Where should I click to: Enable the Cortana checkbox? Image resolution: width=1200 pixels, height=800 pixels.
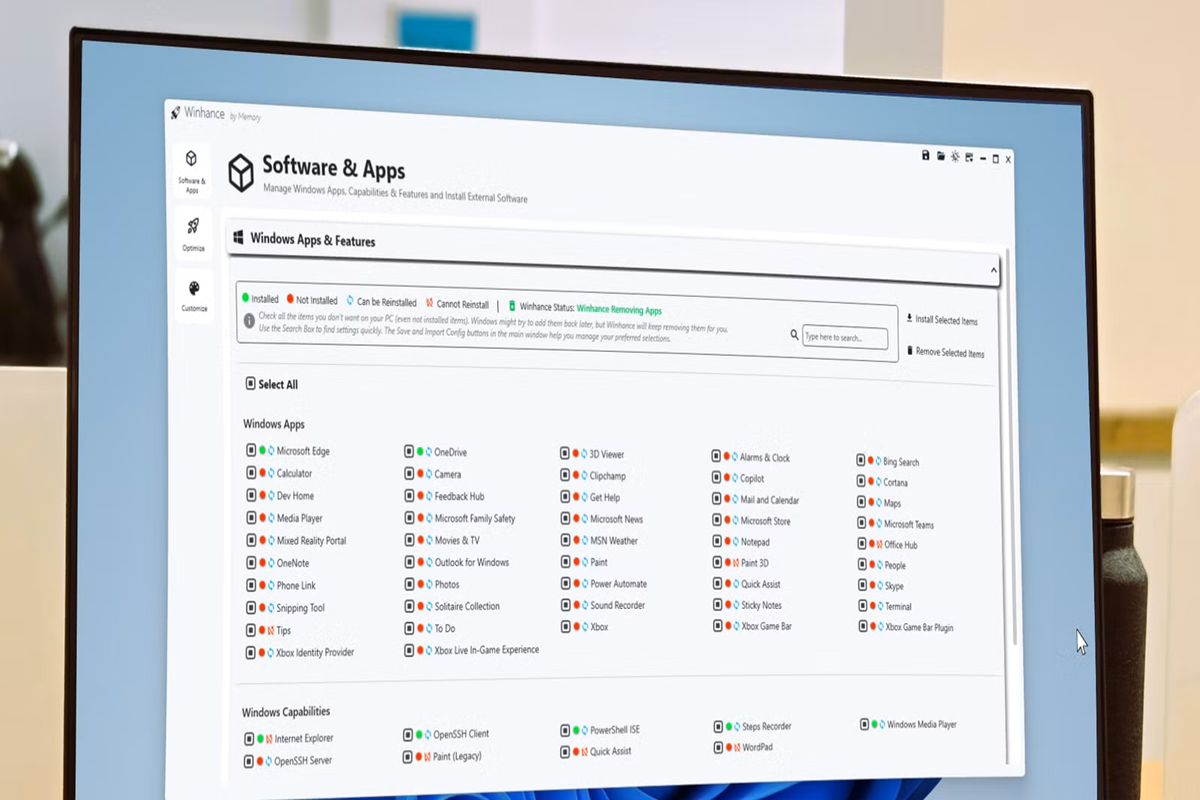click(861, 481)
